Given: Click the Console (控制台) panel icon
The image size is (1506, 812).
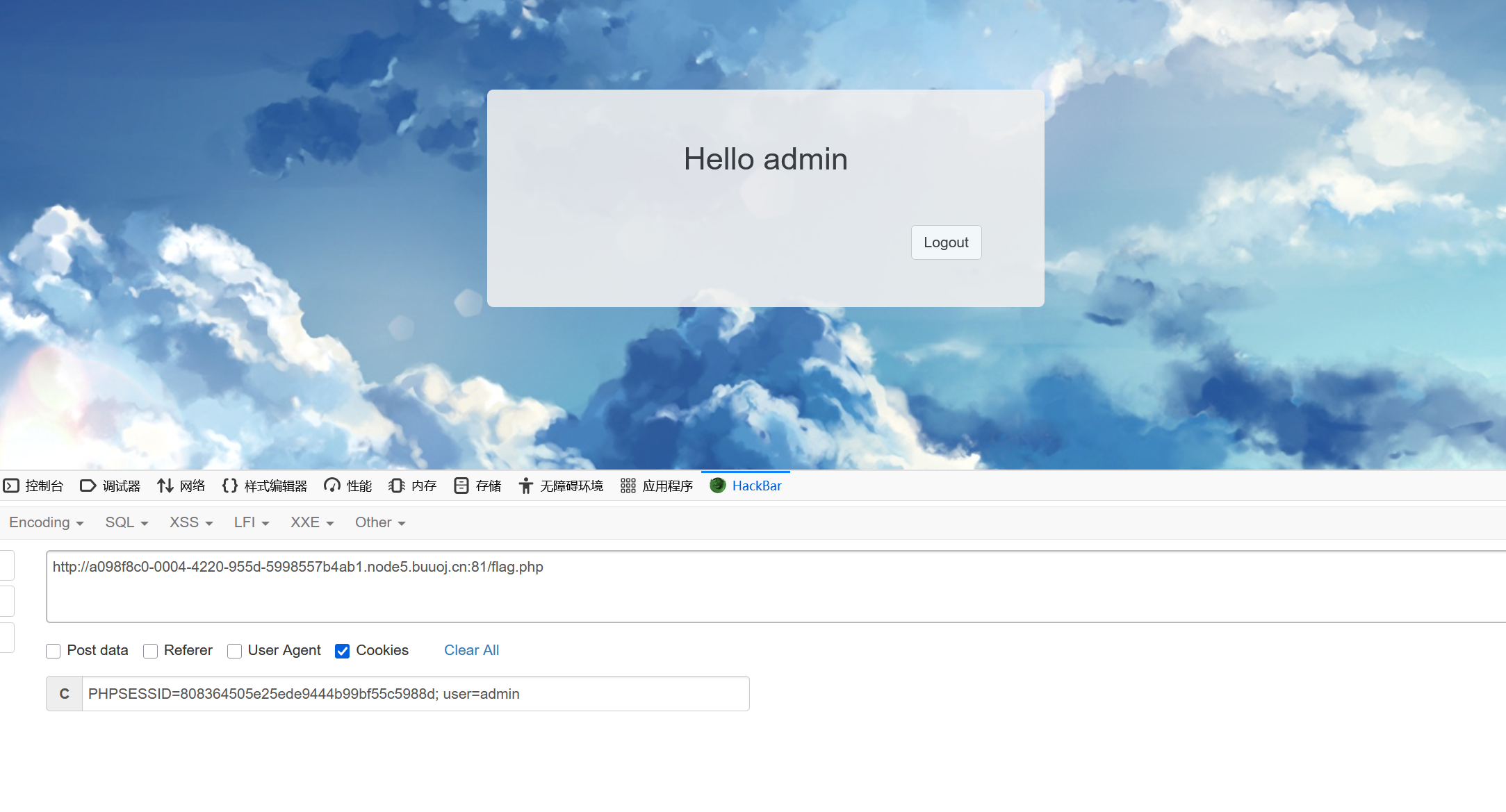Looking at the screenshot, I should point(11,486).
